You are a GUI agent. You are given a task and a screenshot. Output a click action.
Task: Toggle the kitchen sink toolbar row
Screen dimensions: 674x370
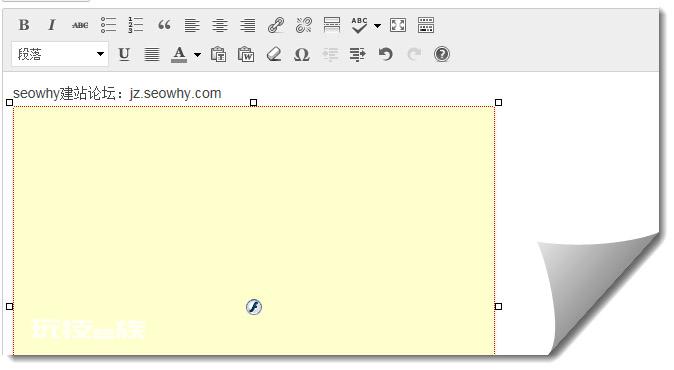[x=426, y=25]
